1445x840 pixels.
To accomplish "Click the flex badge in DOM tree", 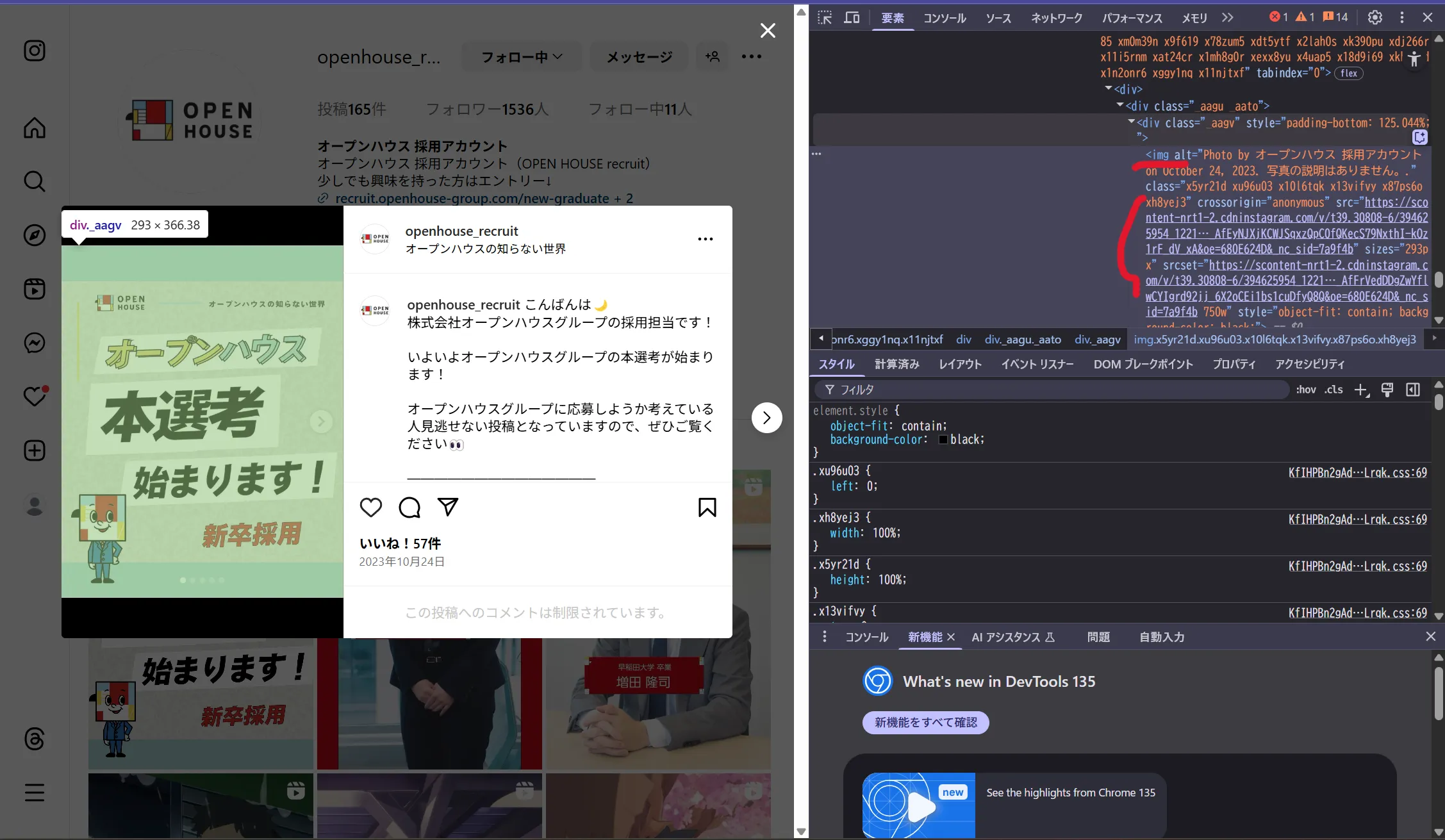I will pyautogui.click(x=1349, y=73).
